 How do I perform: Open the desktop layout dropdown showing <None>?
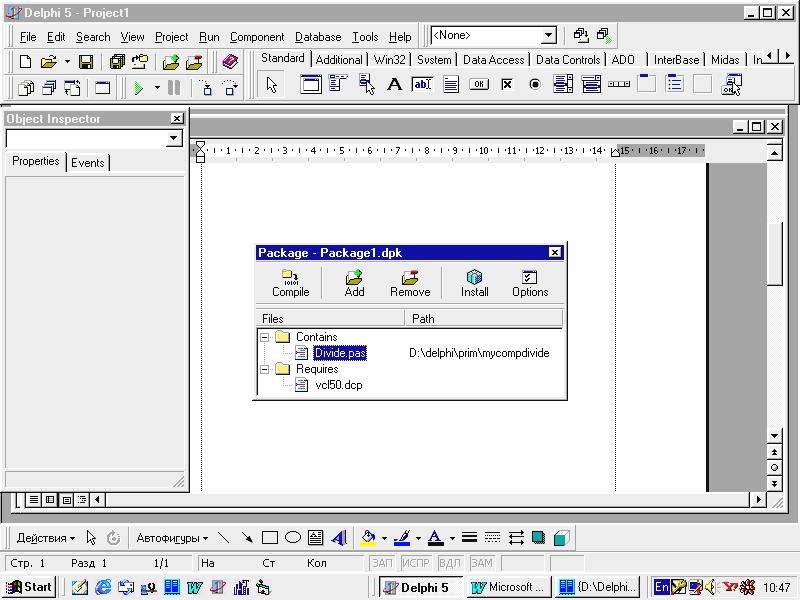548,35
